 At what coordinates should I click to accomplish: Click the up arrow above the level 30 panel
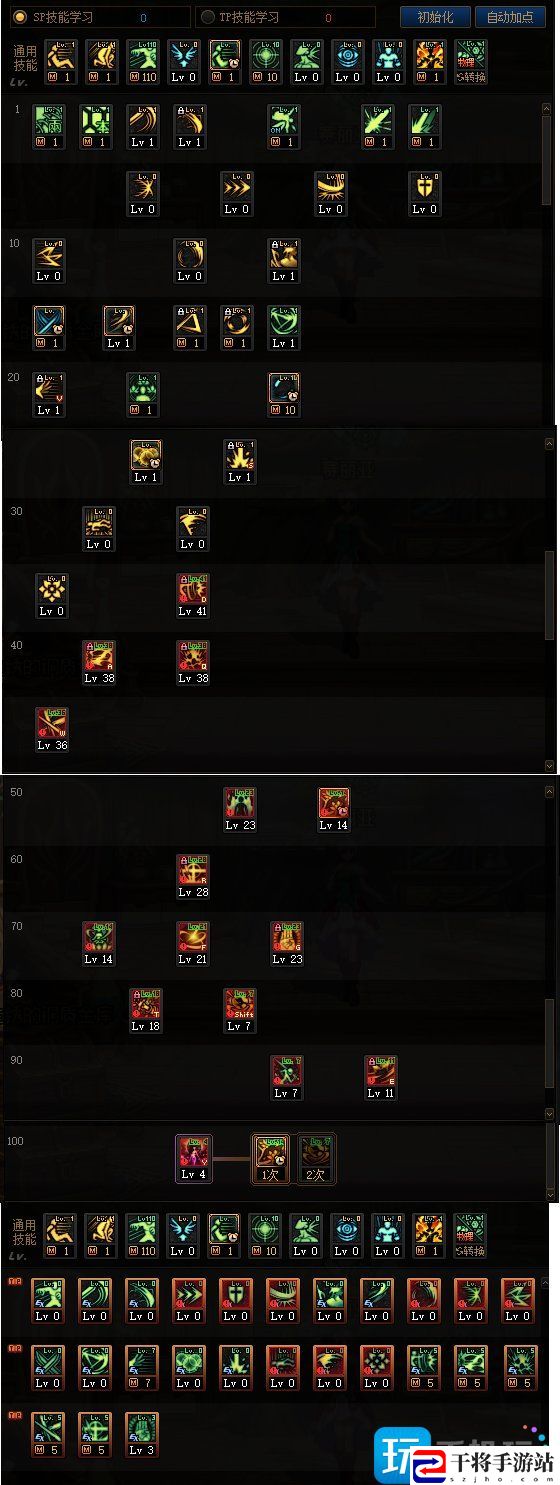(x=549, y=442)
